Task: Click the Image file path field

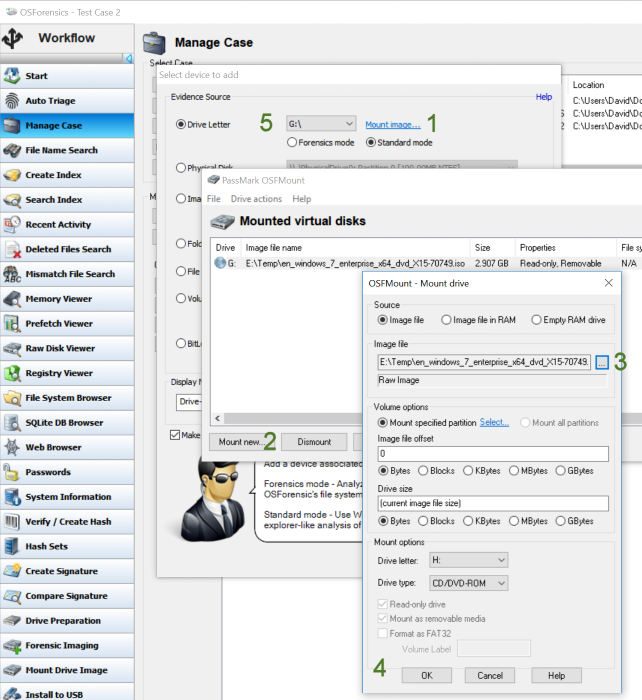Action: (484, 362)
